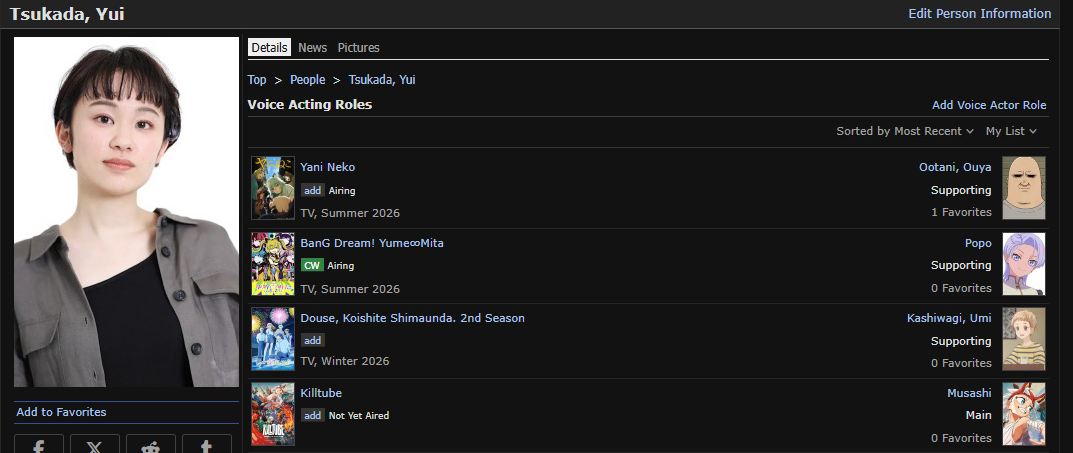
Task: Click Add Voice Actor Role link
Action: click(x=990, y=105)
